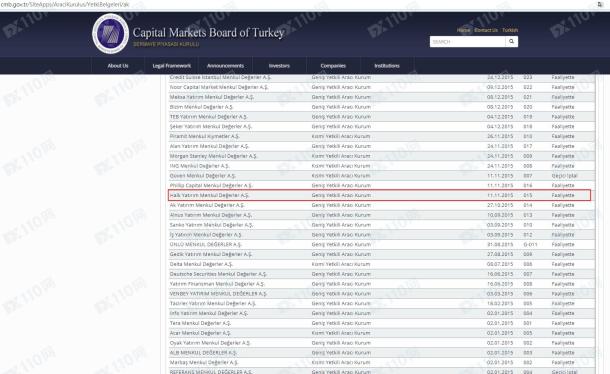Select Ahlatcı Yatırım Menkul Değerler row below Ak Yatırım
Screen dimensions: 610x374
point(382,215)
